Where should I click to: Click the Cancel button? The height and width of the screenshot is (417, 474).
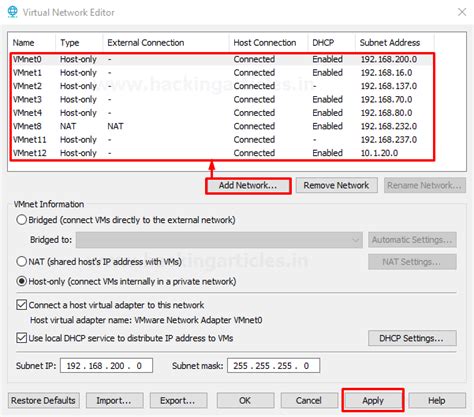point(309,400)
